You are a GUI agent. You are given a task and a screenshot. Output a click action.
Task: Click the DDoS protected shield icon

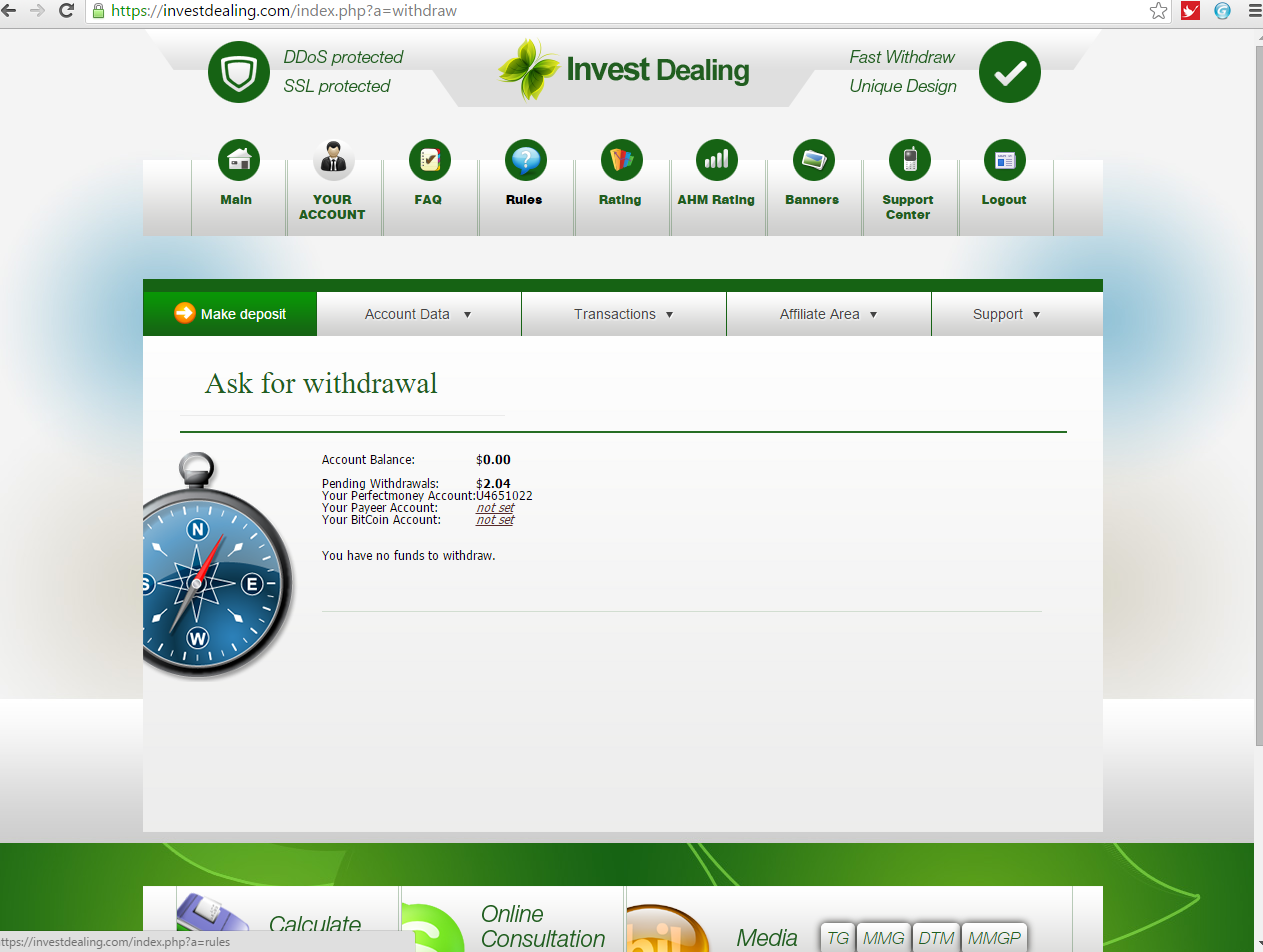click(239, 72)
